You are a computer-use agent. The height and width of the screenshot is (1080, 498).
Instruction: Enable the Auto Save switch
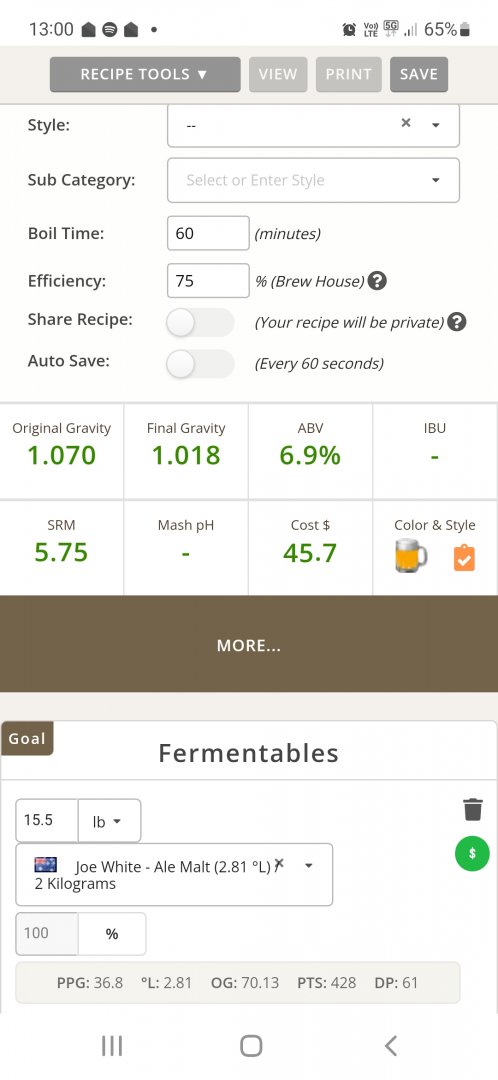pos(200,364)
